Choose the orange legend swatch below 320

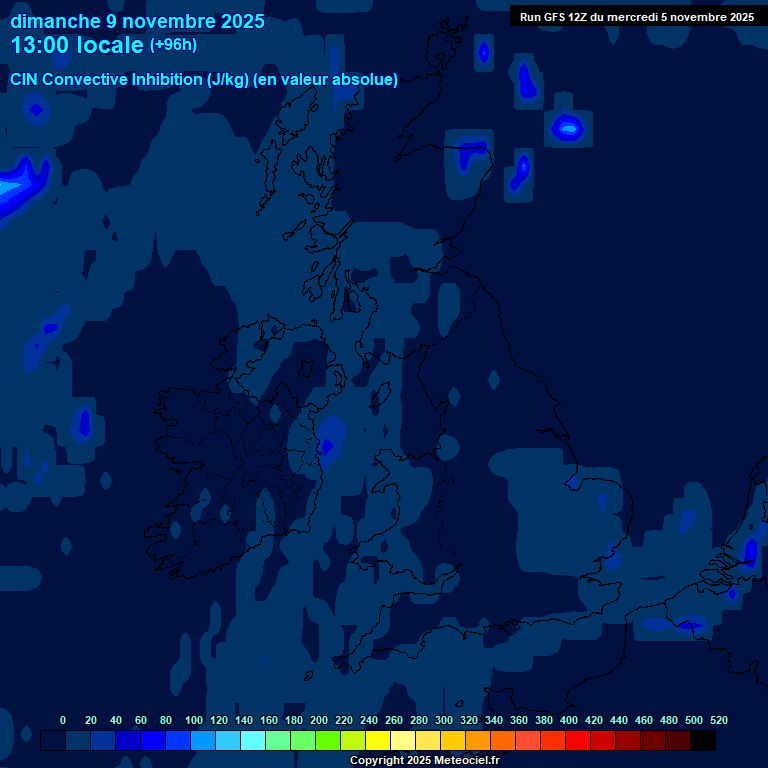[478, 741]
